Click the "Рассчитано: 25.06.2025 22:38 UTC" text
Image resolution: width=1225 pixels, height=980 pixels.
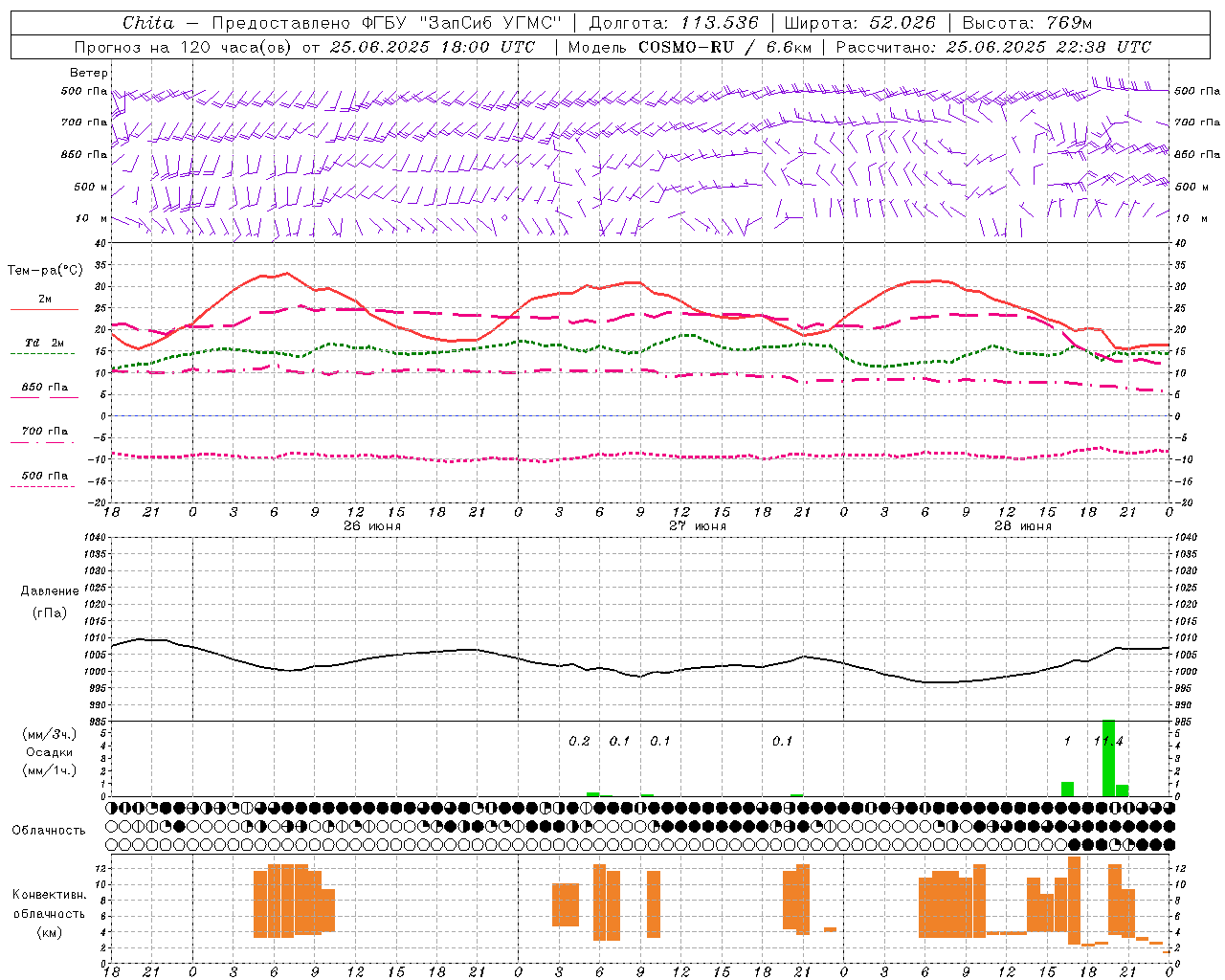(993, 47)
